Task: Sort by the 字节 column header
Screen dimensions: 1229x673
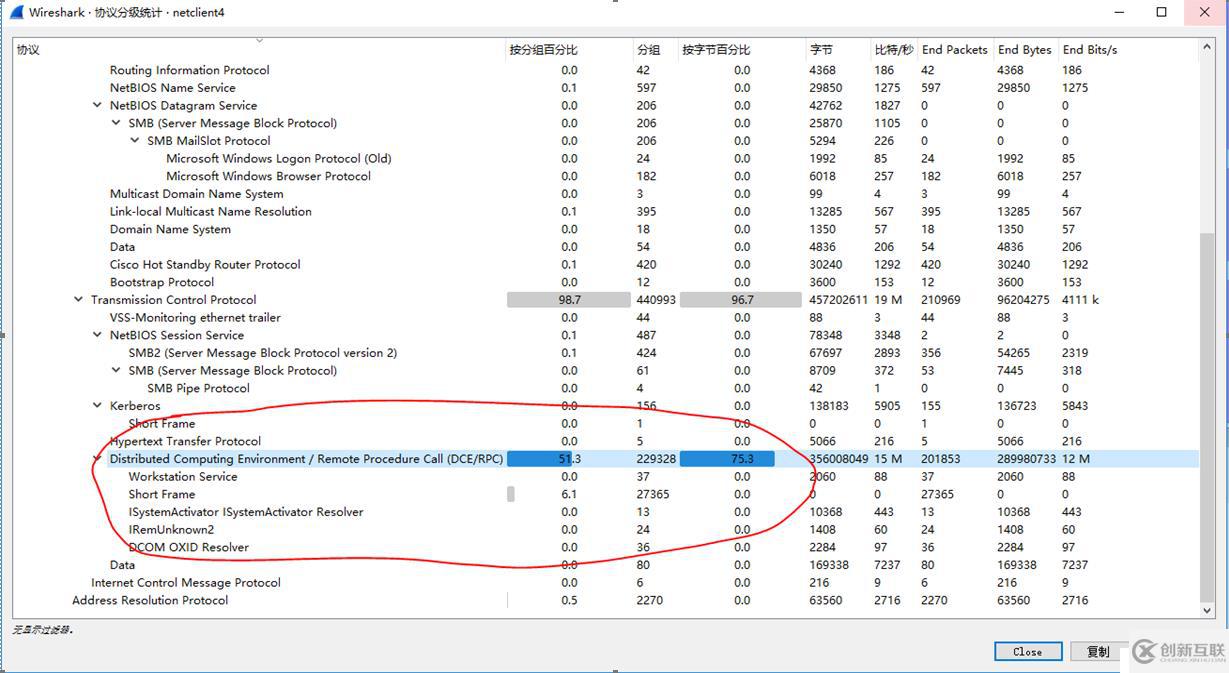Action: click(838, 49)
